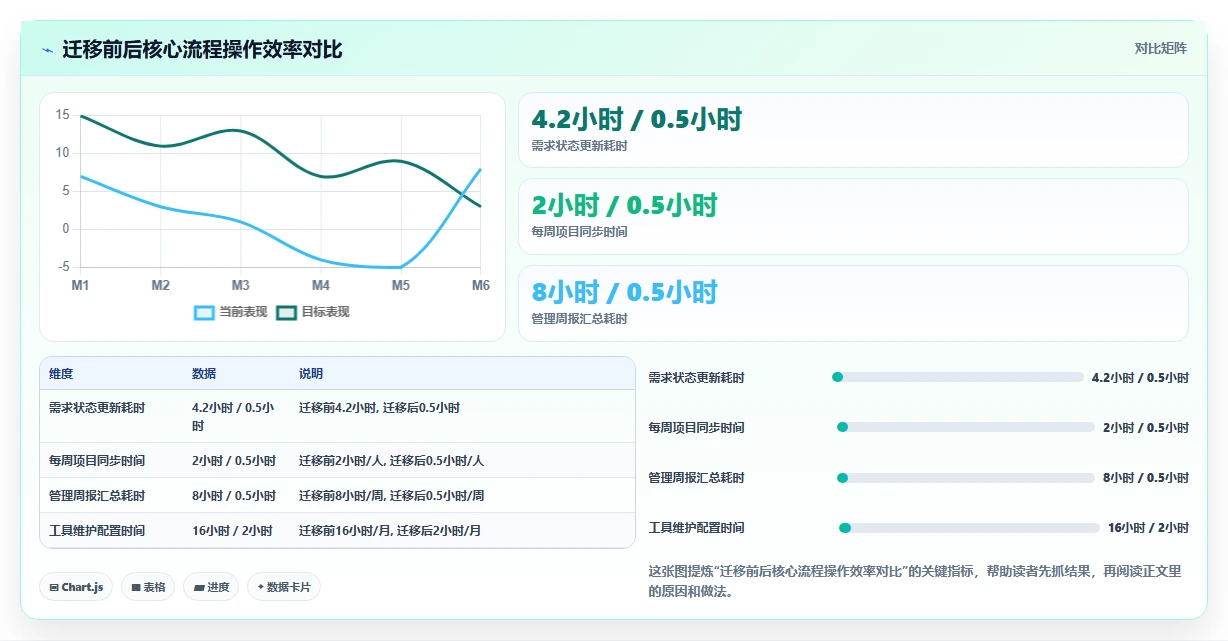Viewport: 1228px width, 641px height.
Task: Click the 16小时 / 2小时 progress value label
Action: click(x=1148, y=527)
